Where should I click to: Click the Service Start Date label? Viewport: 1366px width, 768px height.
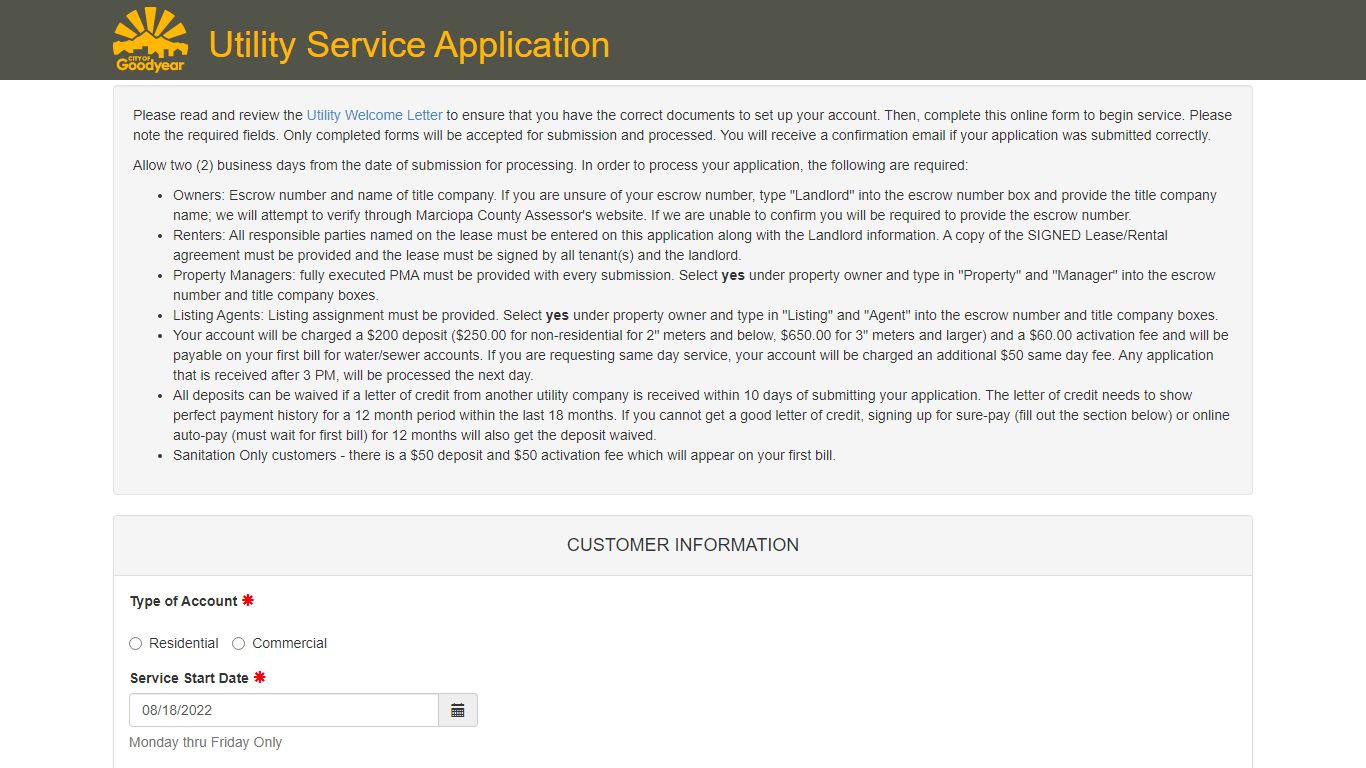coord(189,678)
